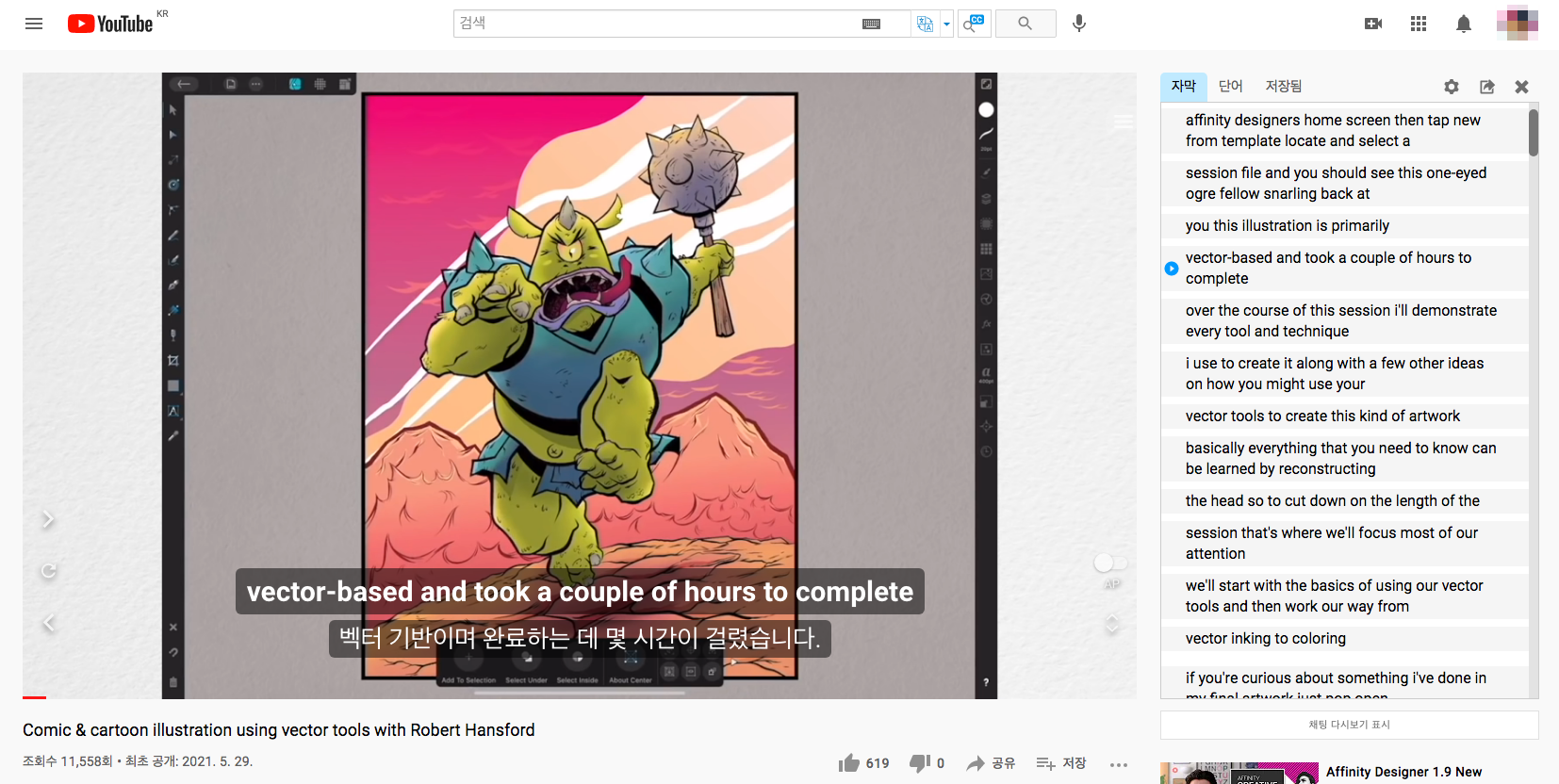Expand the translate language dropdown arrow

pyautogui.click(x=946, y=24)
